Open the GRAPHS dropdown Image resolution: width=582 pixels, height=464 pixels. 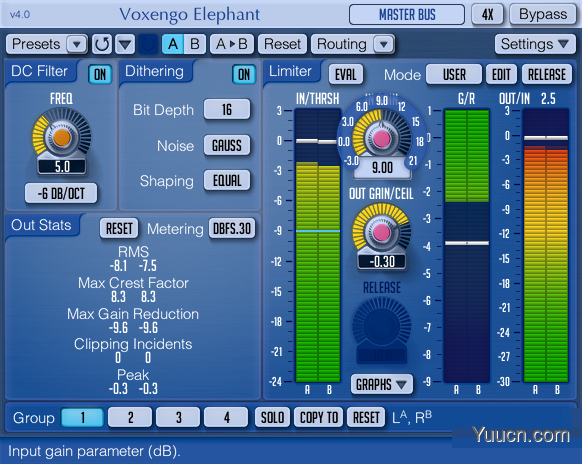click(382, 385)
